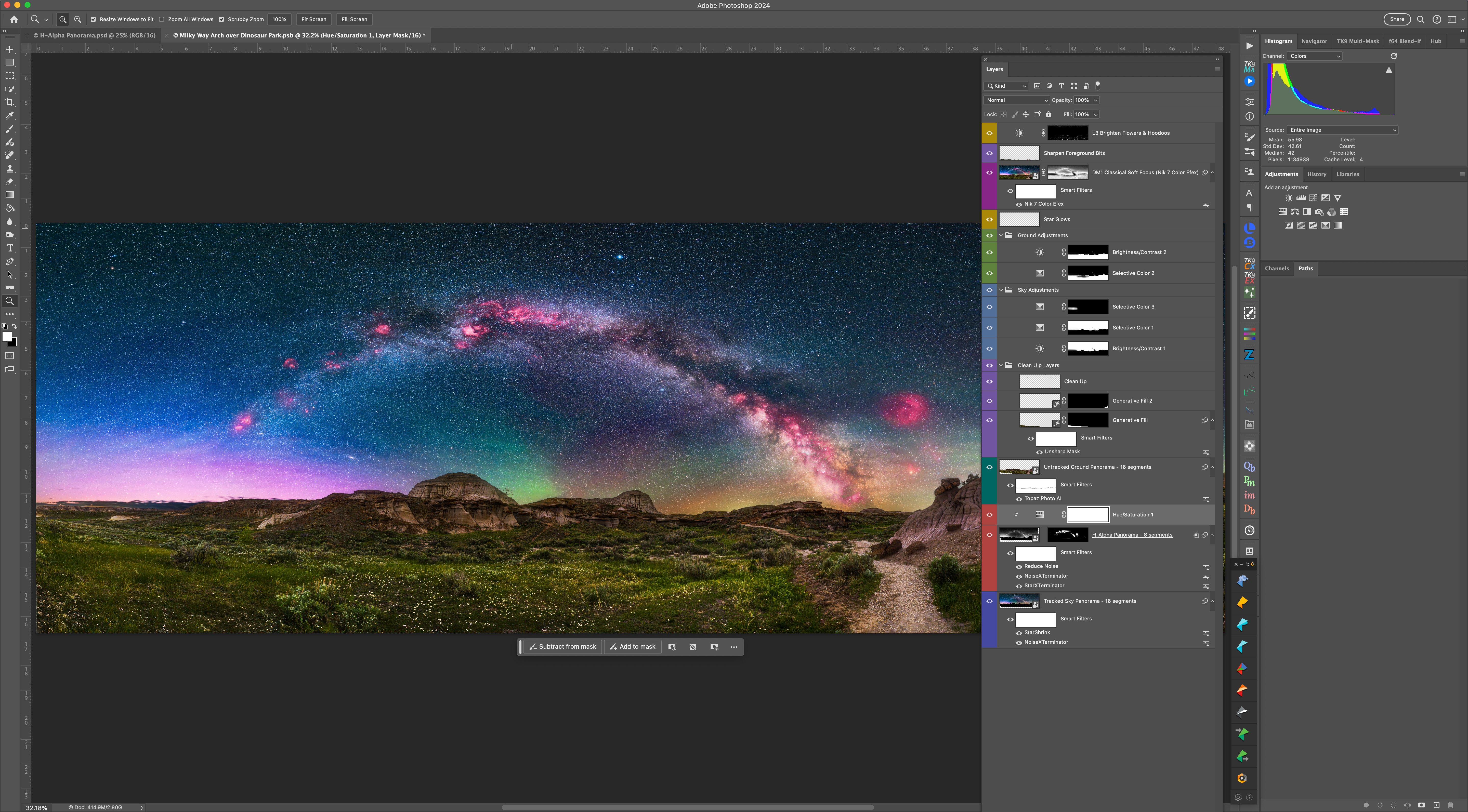Open the histogram Channel dropdown
This screenshot has width=1468, height=812.
pyautogui.click(x=1315, y=56)
